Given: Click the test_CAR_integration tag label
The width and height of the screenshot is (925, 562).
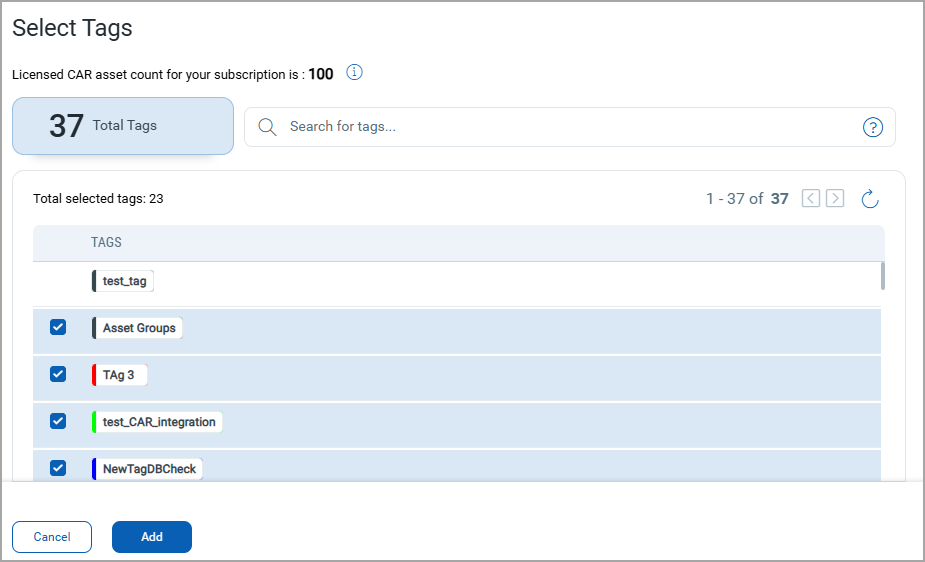Looking at the screenshot, I should (157, 422).
